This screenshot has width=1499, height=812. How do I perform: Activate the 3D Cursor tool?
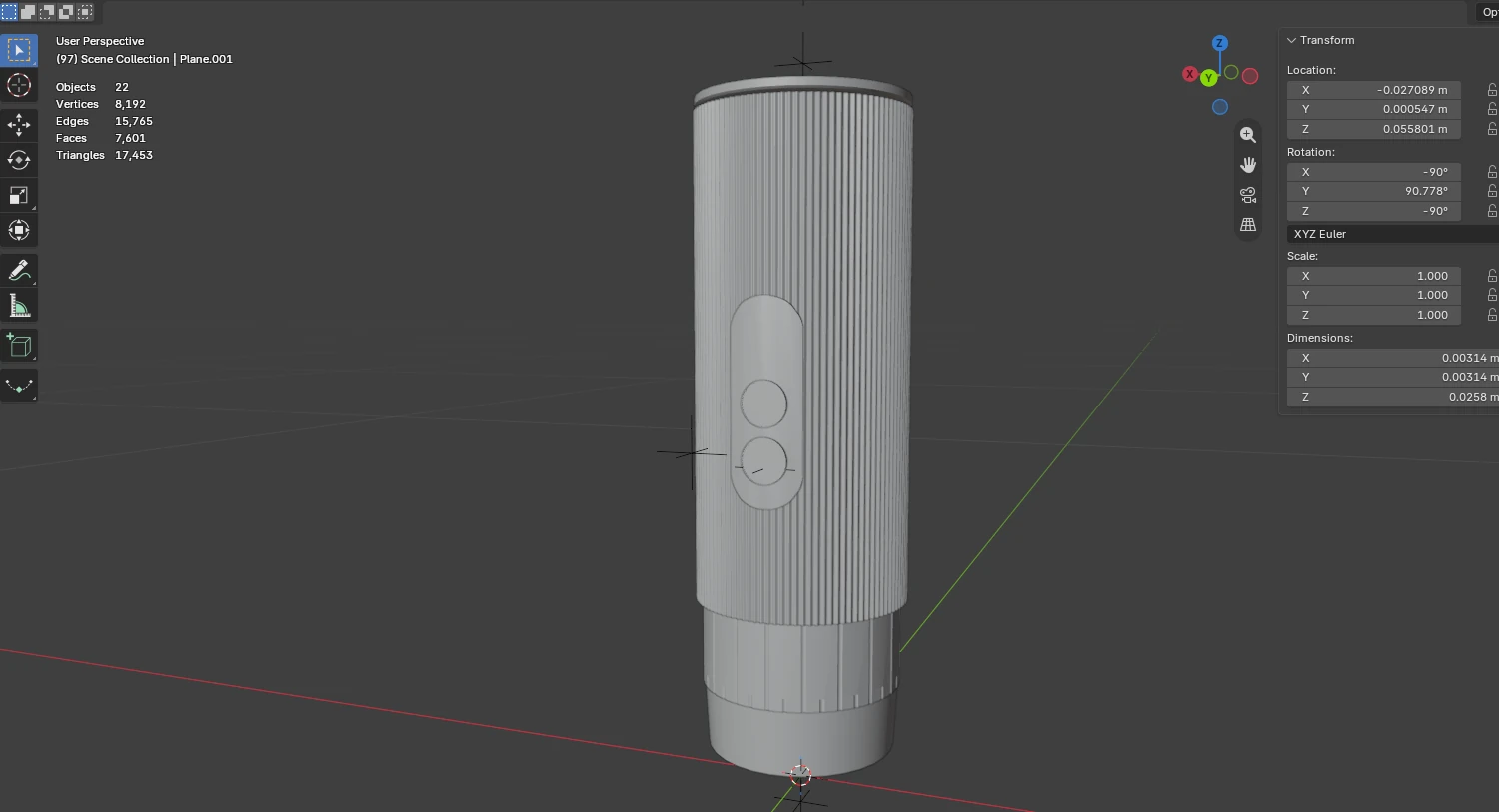[x=19, y=85]
